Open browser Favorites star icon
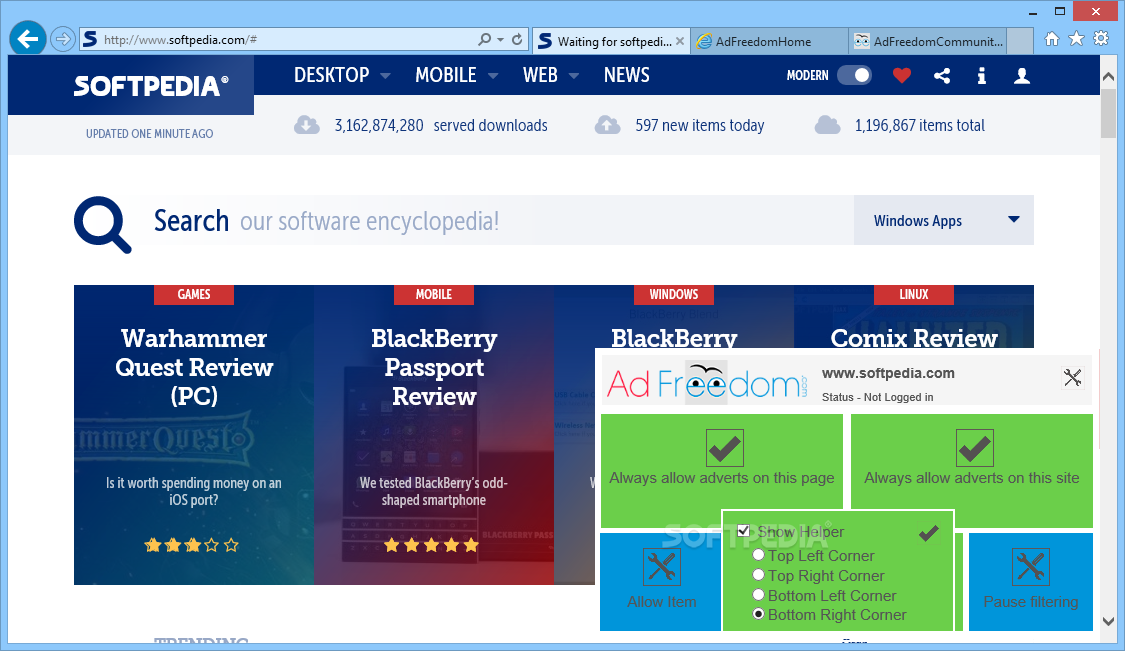The width and height of the screenshot is (1125, 651). click(1076, 39)
